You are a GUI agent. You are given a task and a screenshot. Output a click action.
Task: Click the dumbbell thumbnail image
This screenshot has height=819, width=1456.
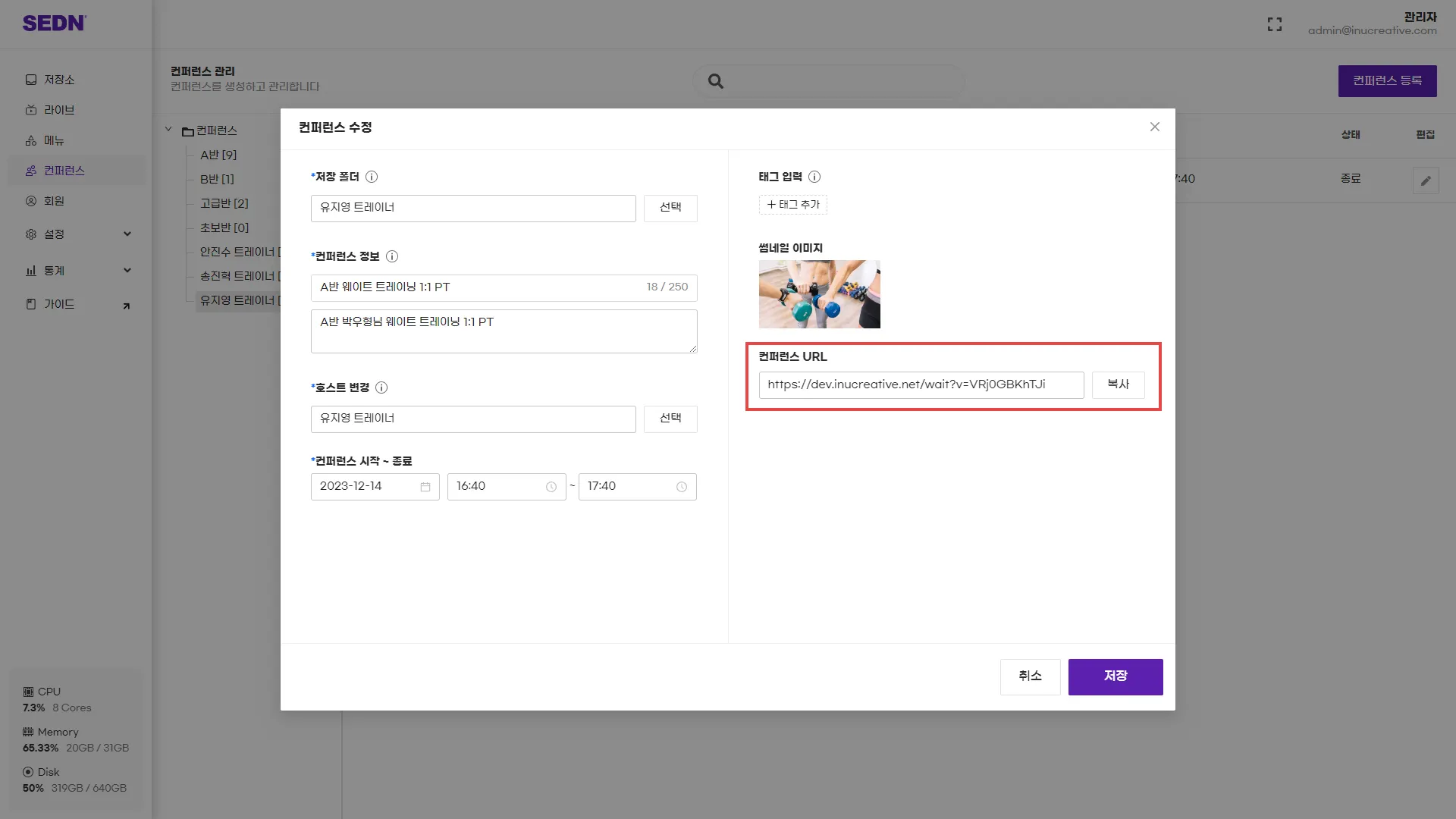point(820,294)
